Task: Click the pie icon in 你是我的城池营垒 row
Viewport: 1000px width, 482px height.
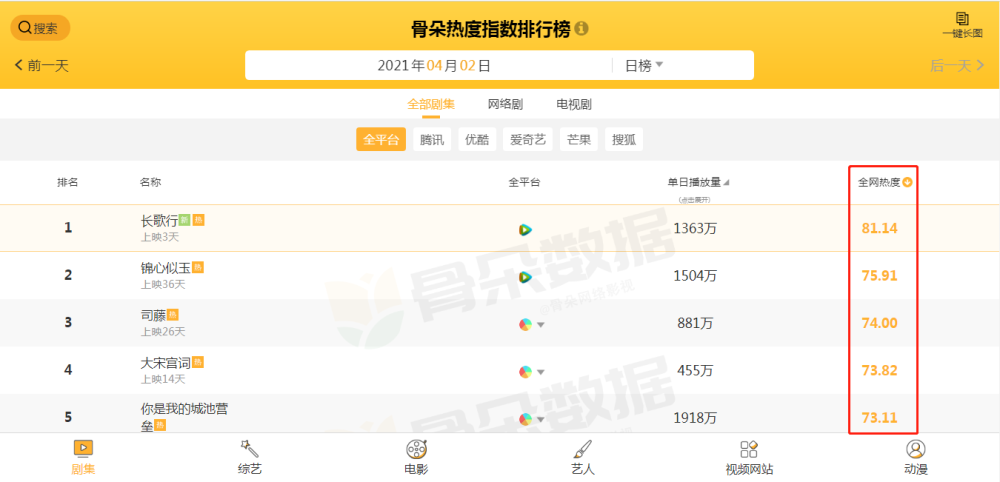Action: (525, 419)
